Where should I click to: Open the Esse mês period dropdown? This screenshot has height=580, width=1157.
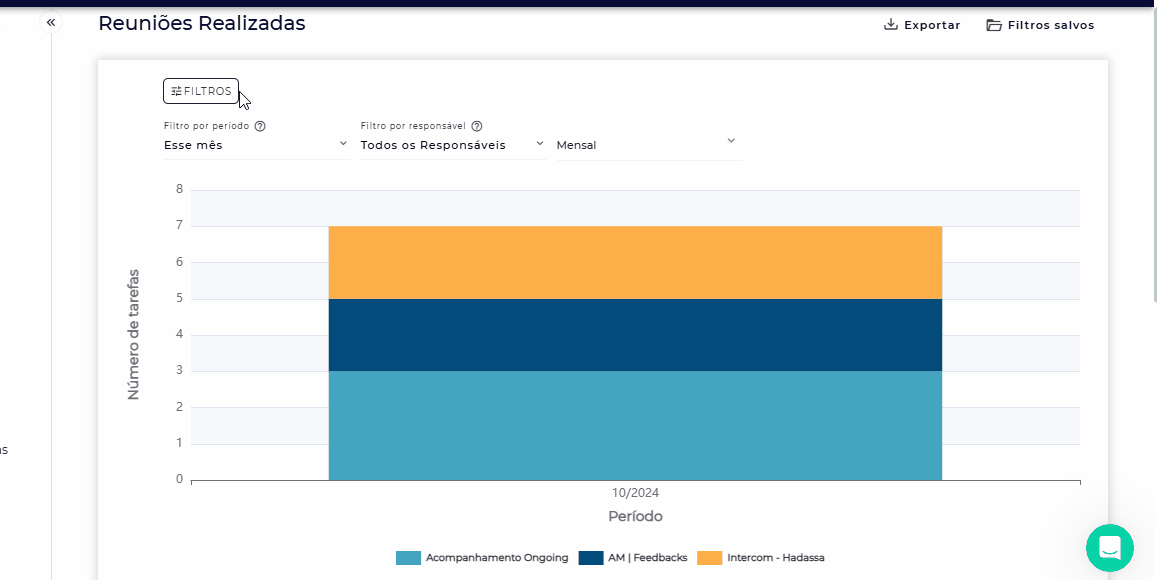pos(255,145)
